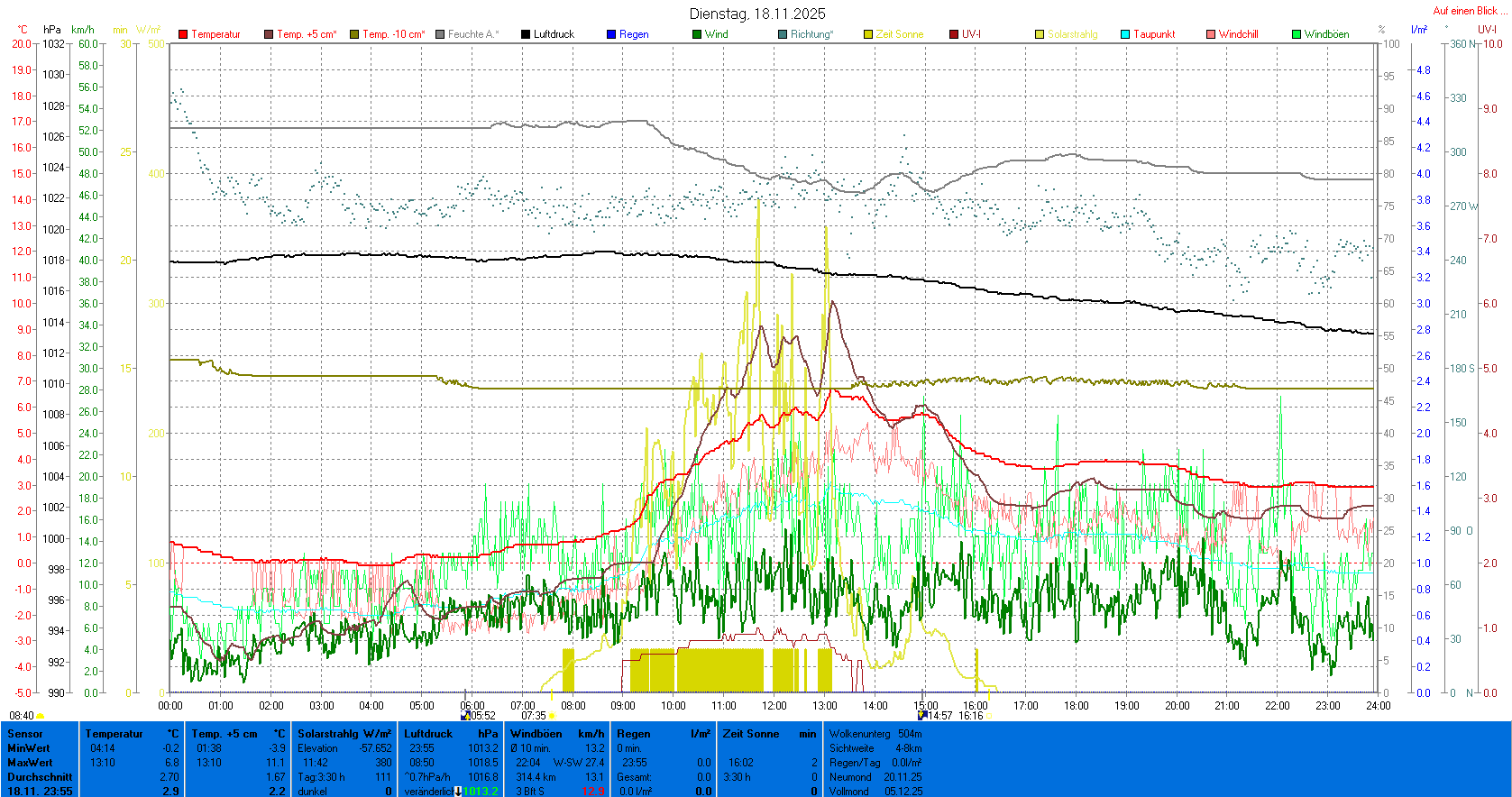1512x797 pixels.
Task: Select the Luftdruck legend label
Action: tap(553, 34)
